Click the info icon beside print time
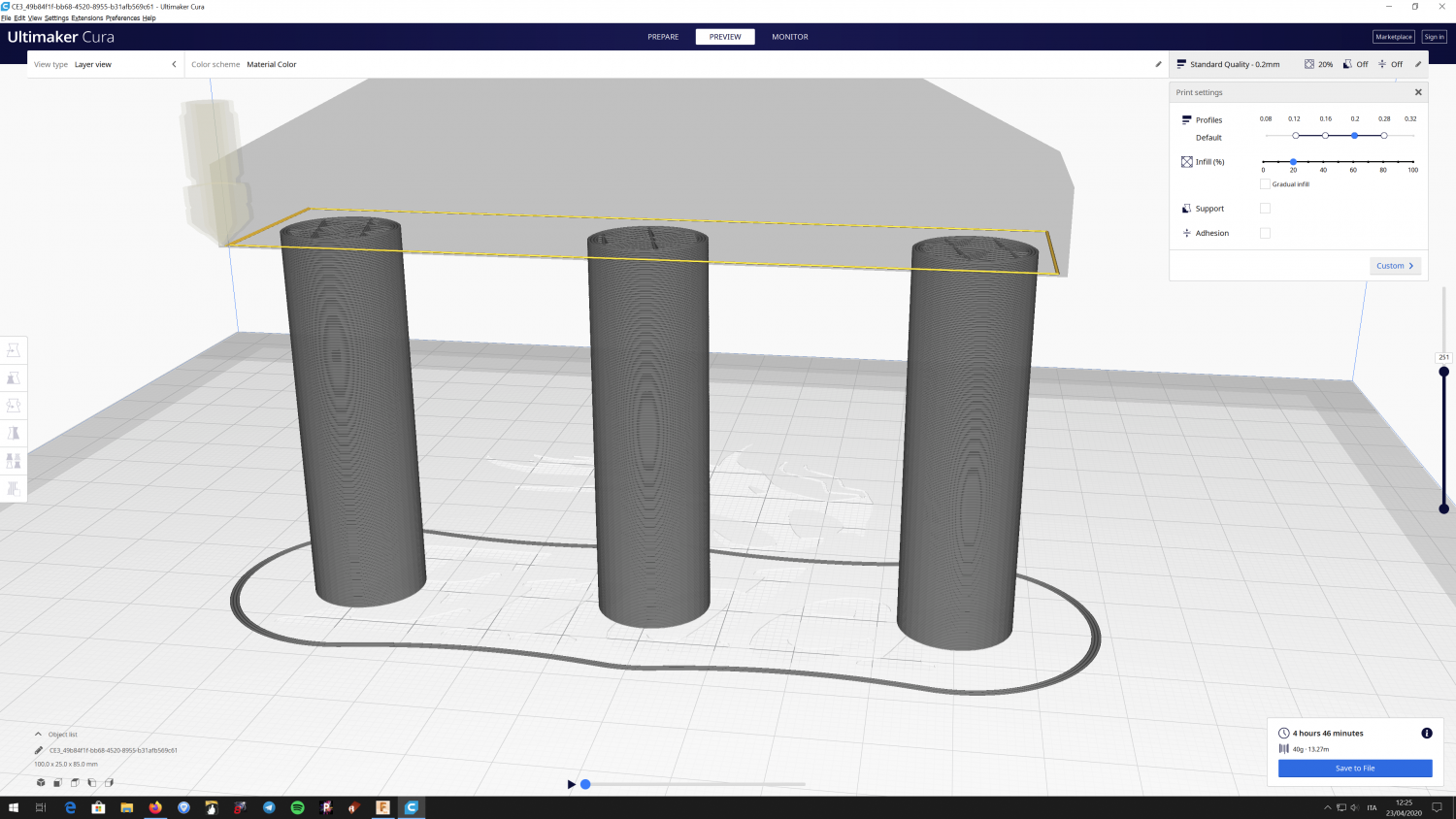 [x=1426, y=734]
